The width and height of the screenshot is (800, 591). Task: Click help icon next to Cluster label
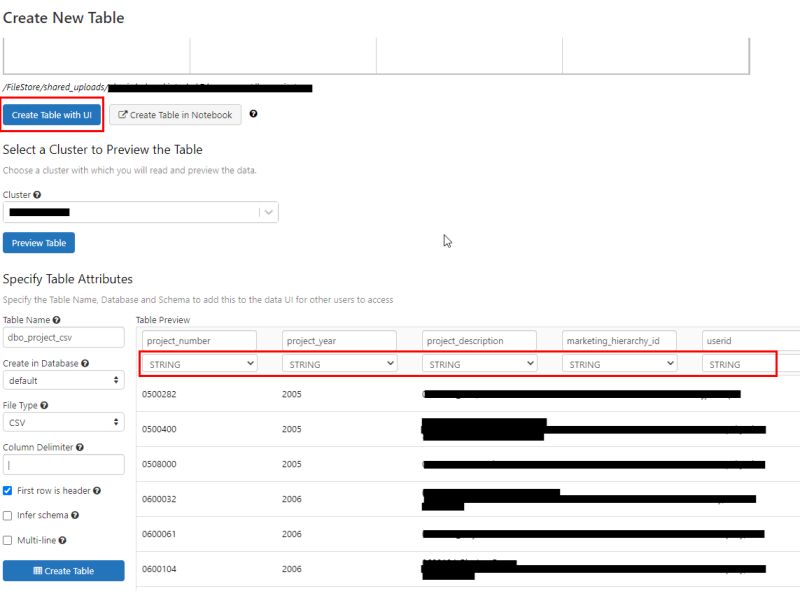[37, 194]
